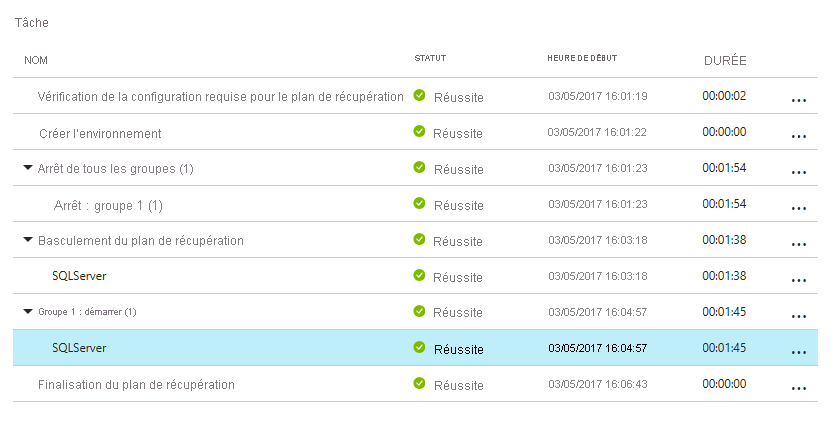Select SQLServer under Basculement du plan

(x=79, y=276)
